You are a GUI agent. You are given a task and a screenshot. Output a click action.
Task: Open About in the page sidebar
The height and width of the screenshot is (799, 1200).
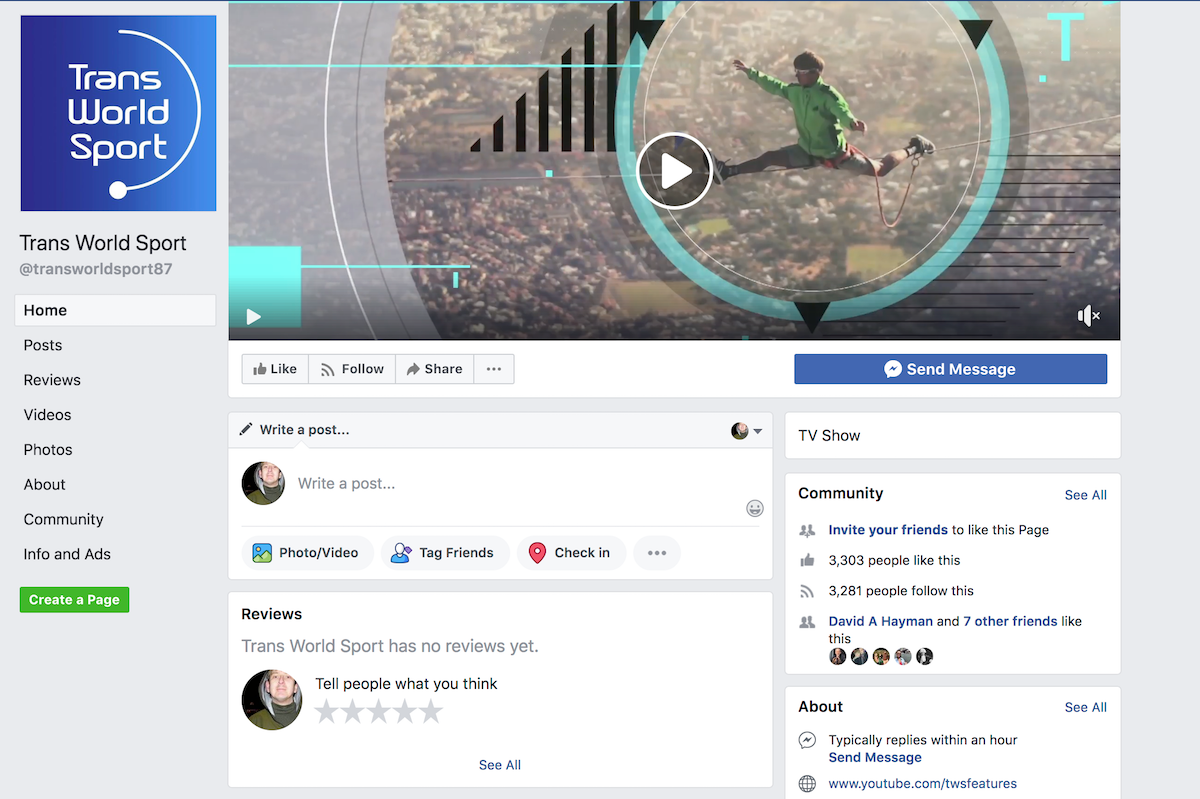pos(45,485)
